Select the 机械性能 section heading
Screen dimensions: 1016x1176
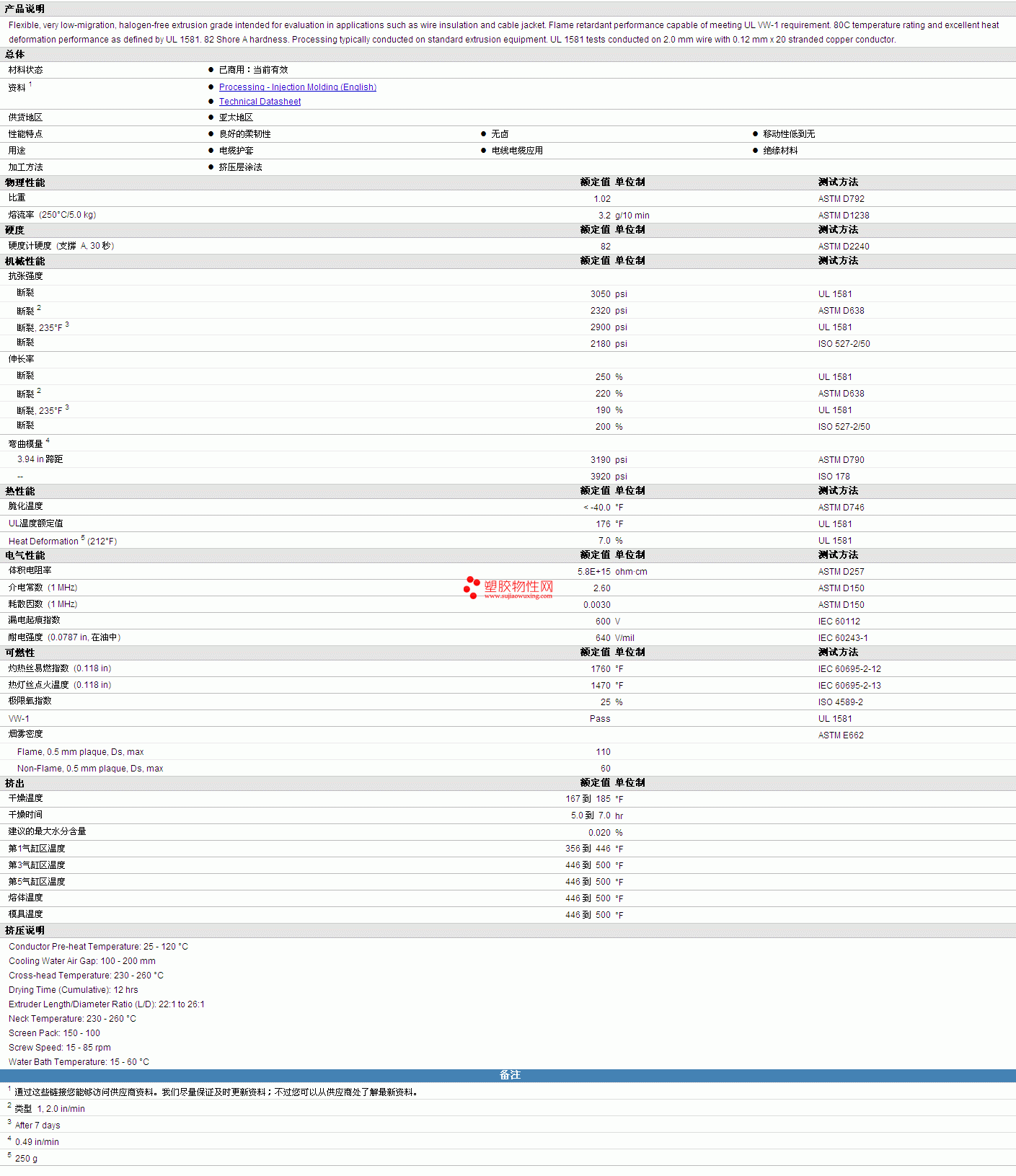(25, 261)
